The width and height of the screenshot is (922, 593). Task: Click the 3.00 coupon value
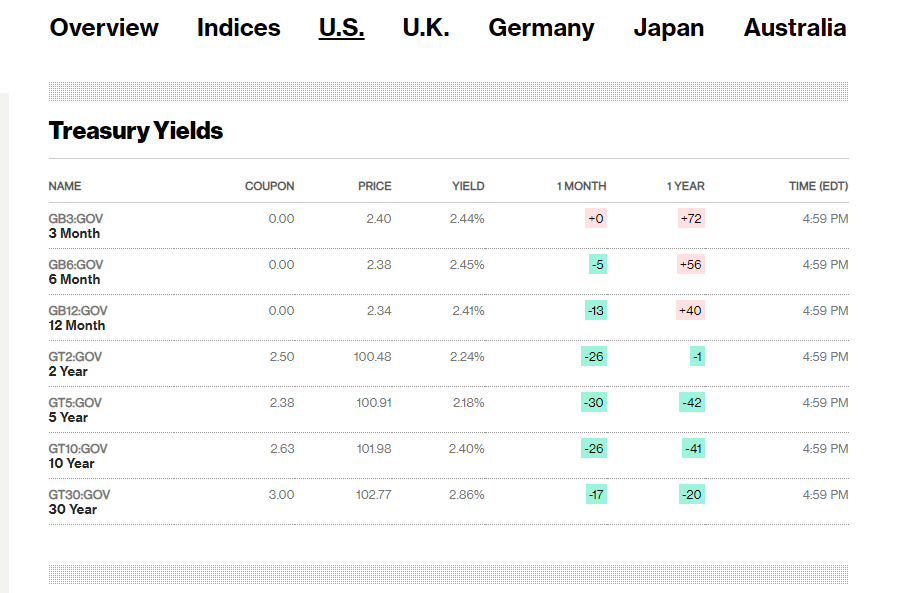tap(282, 494)
